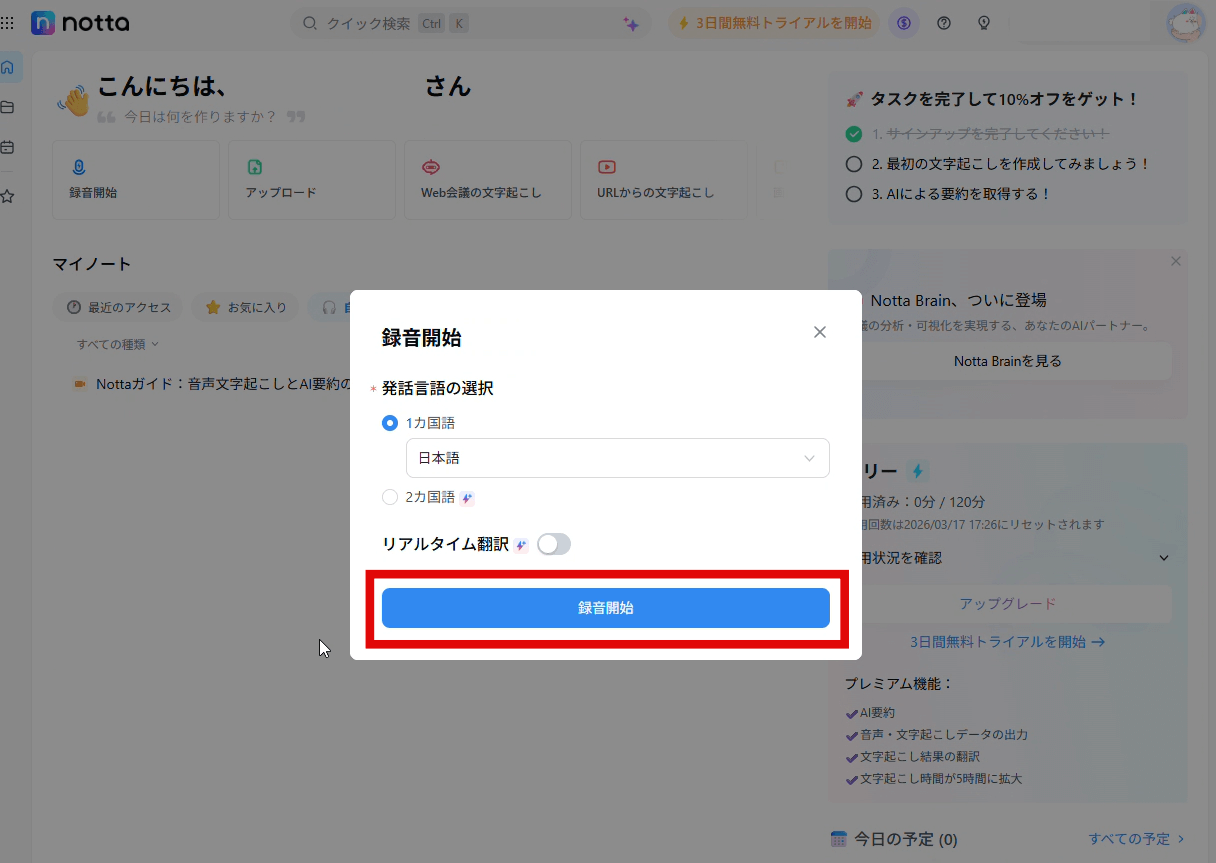Viewport: 1216px width, 863px height.
Task: Click the star favorites icon in sidebar
Action: [x=8, y=197]
